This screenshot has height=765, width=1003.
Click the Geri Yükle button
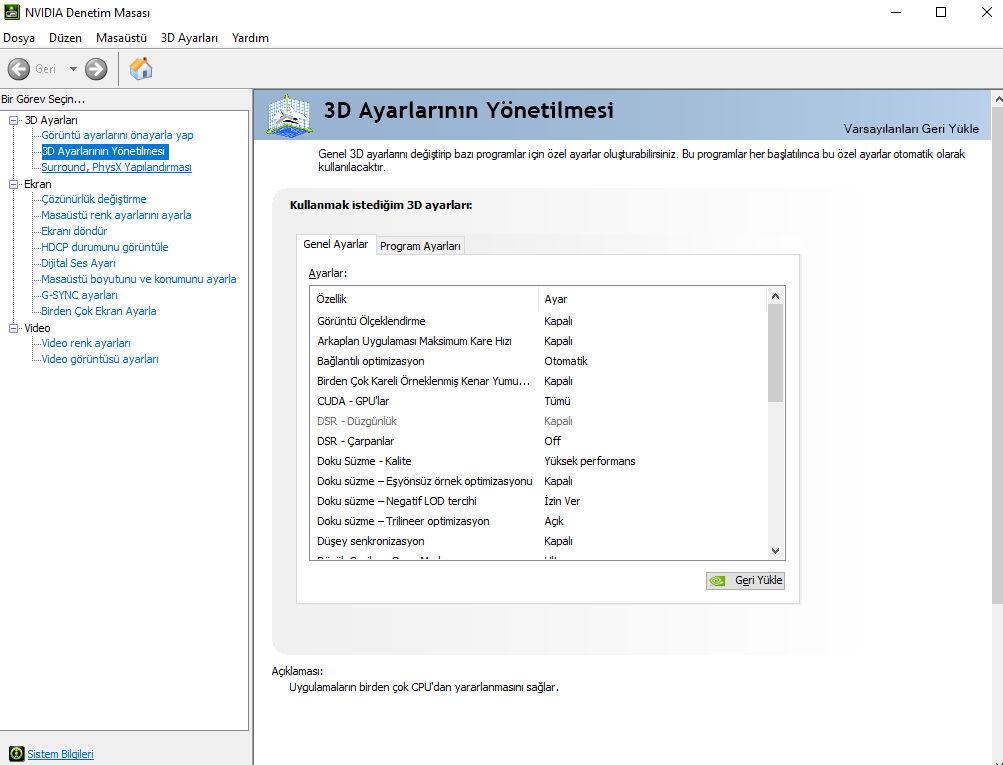(745, 580)
